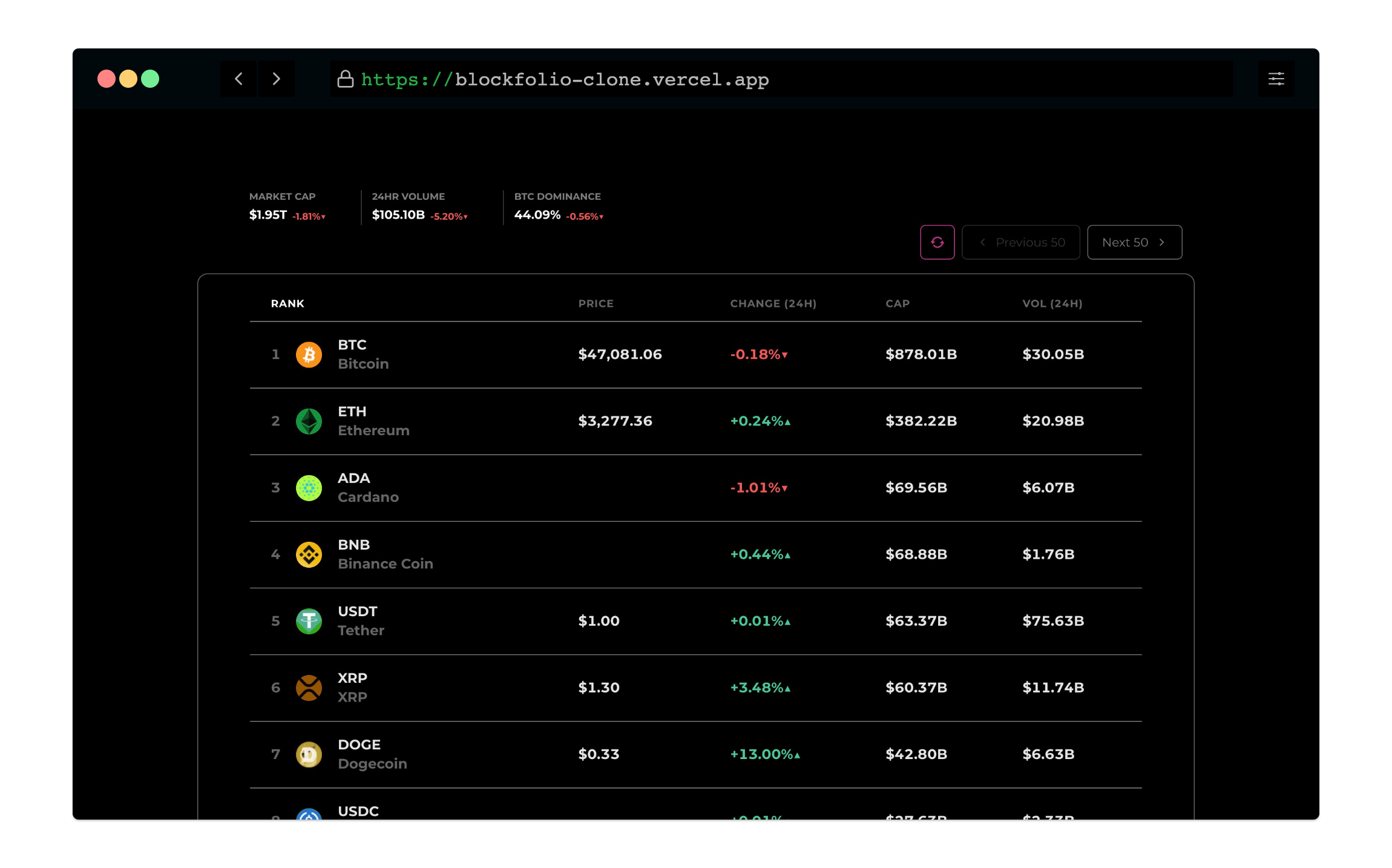Screen dimensions: 1392x868
Task: Sort by the PRICE column header
Action: pyautogui.click(x=596, y=303)
